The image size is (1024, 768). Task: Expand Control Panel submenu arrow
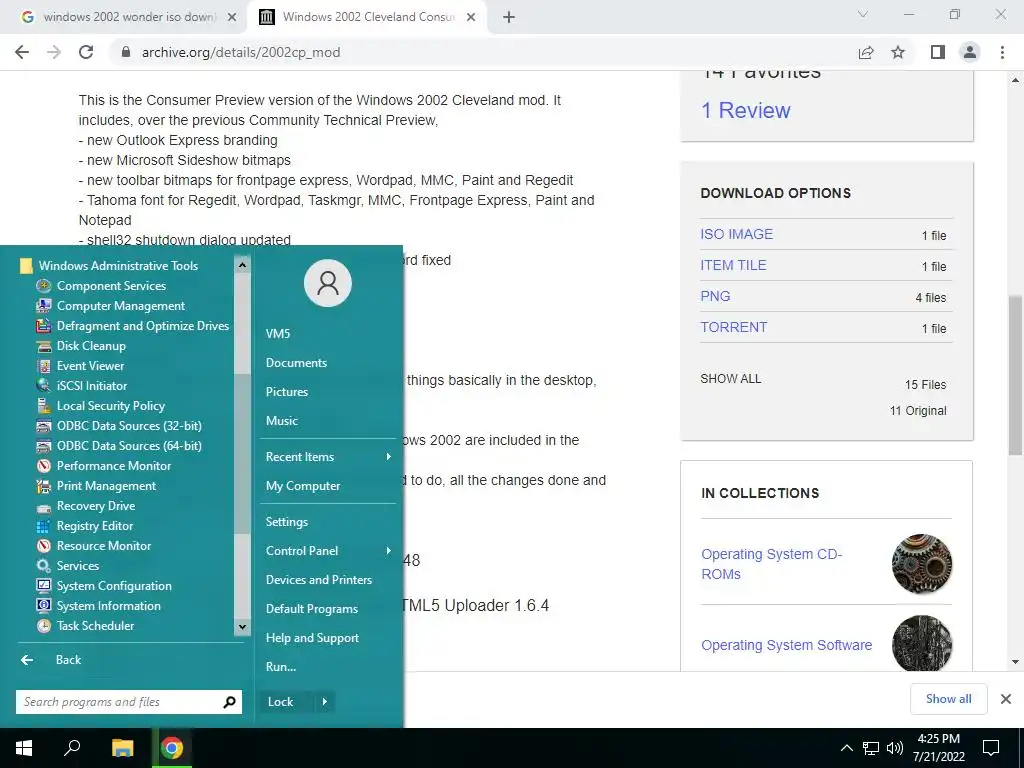click(x=389, y=551)
